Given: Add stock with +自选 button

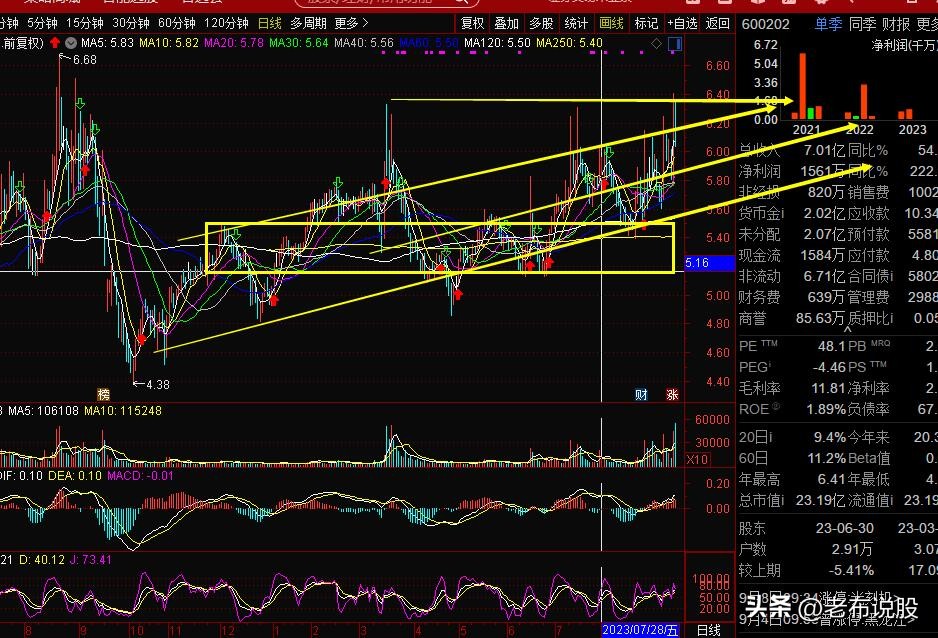Looking at the screenshot, I should click(x=683, y=23).
